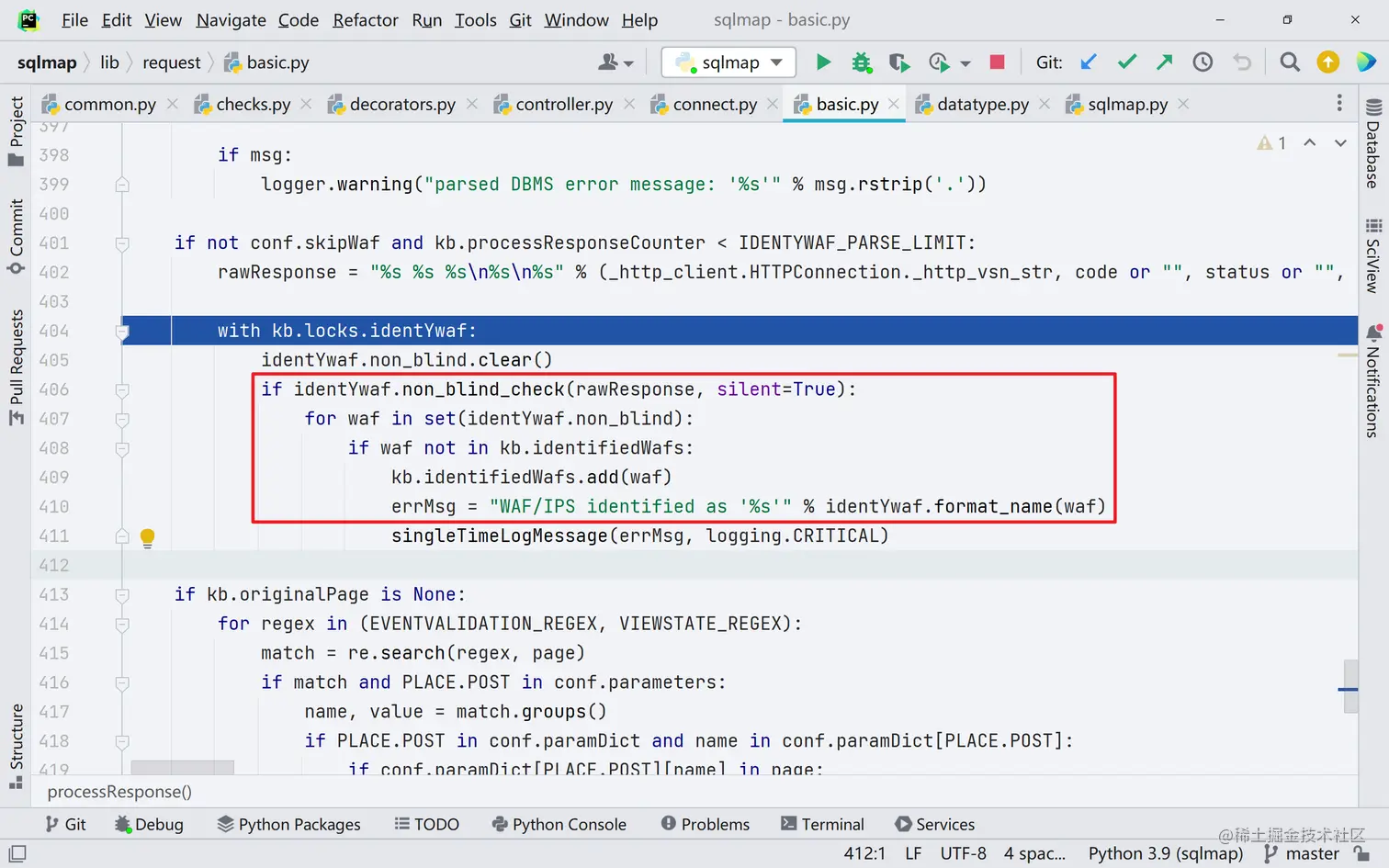Click the Python 3.9 (sqlmap) interpreter
Viewport: 1389px width, 868px height.
coord(1166,853)
